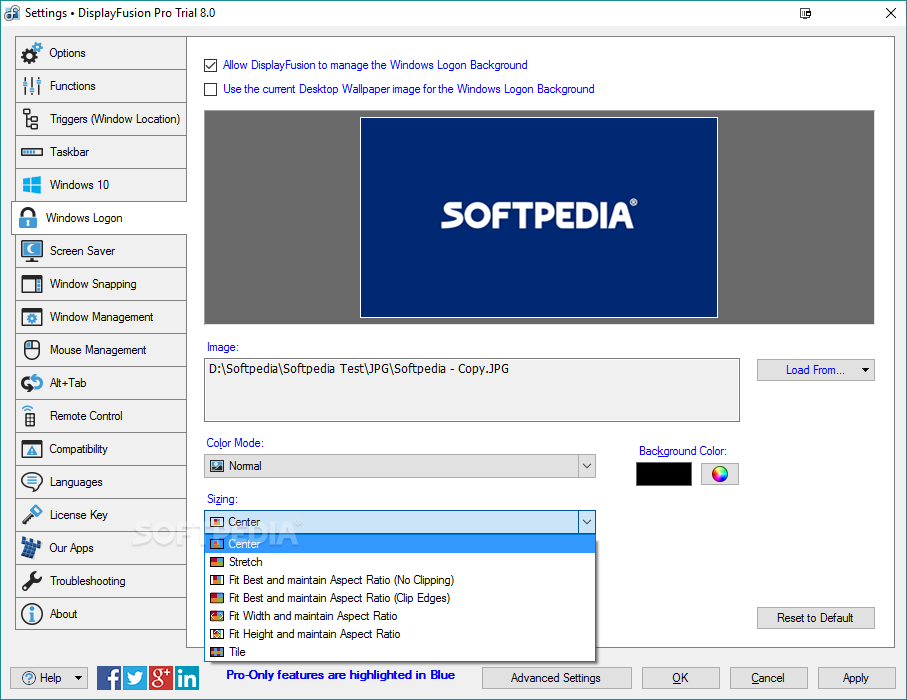The height and width of the screenshot is (700, 907).
Task: Choose Stretch in the Sizing list
Action: 400,562
